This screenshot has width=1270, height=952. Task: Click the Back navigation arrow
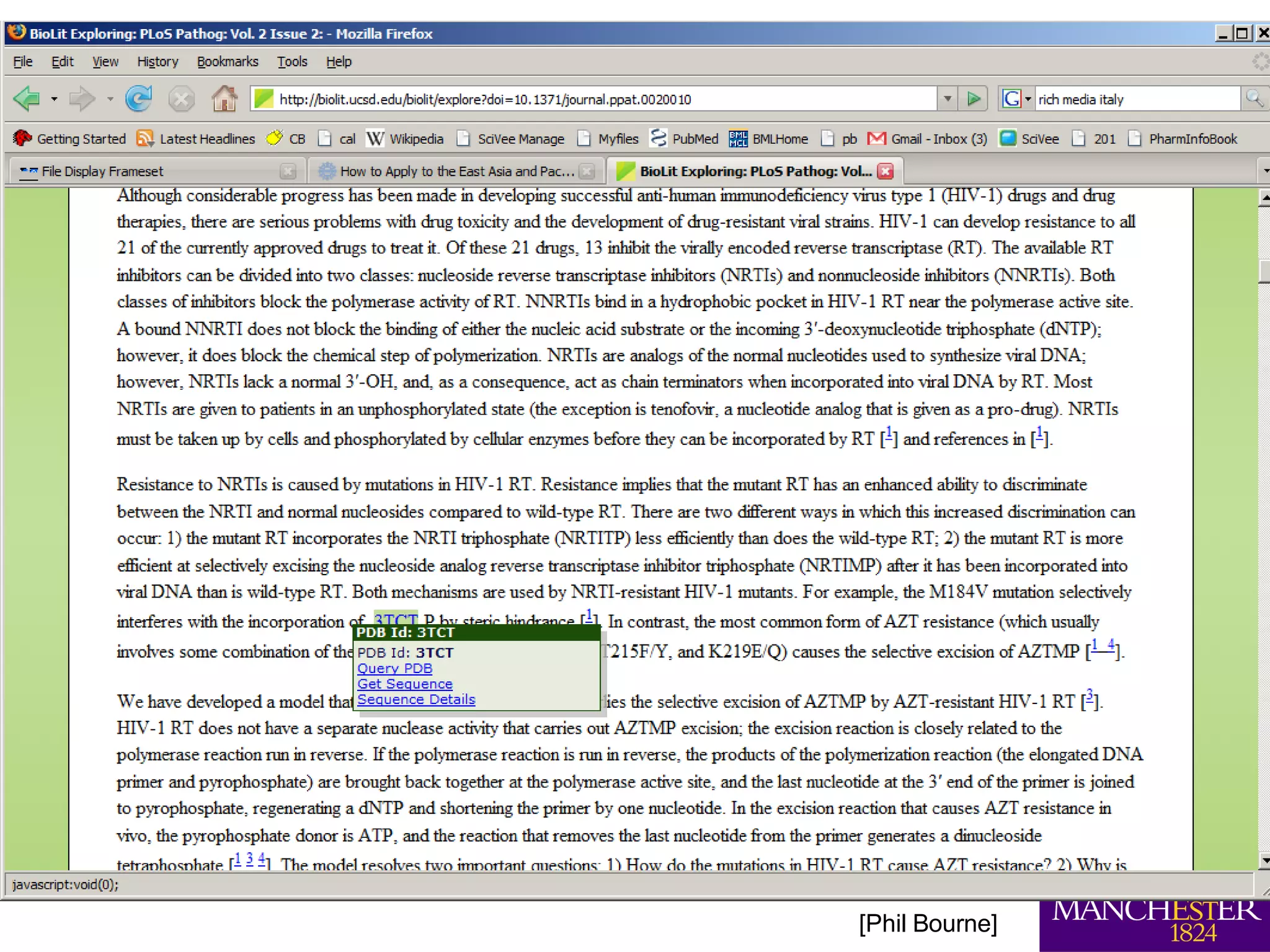click(27, 99)
